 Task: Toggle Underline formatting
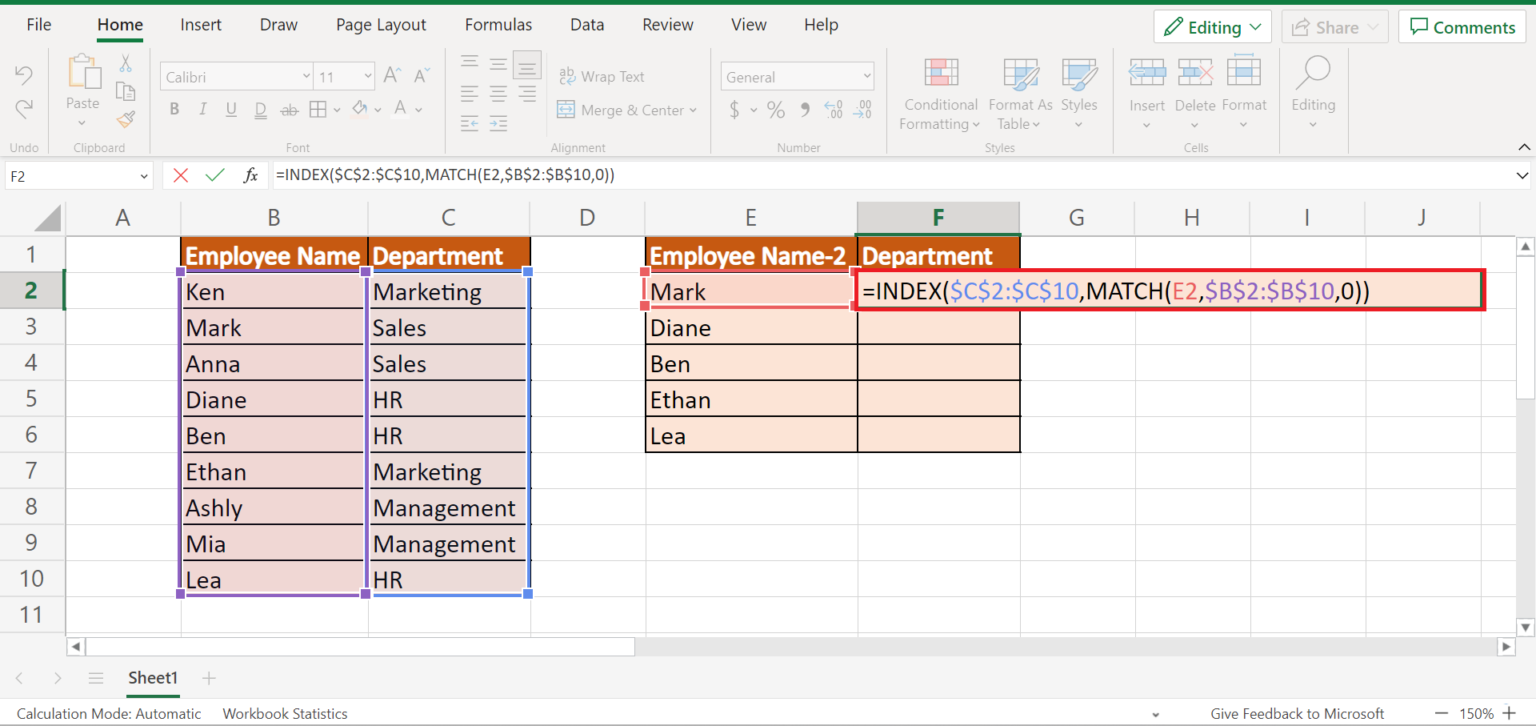point(230,109)
